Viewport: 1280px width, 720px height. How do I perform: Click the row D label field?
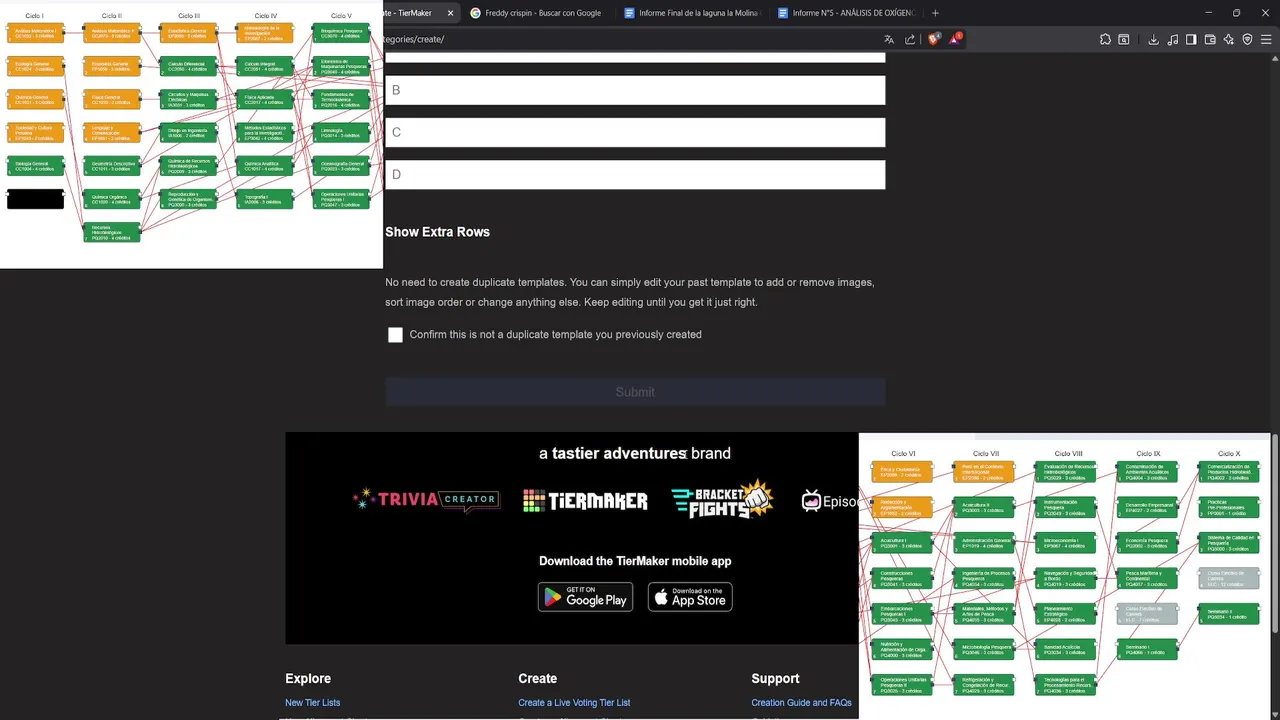(635, 174)
